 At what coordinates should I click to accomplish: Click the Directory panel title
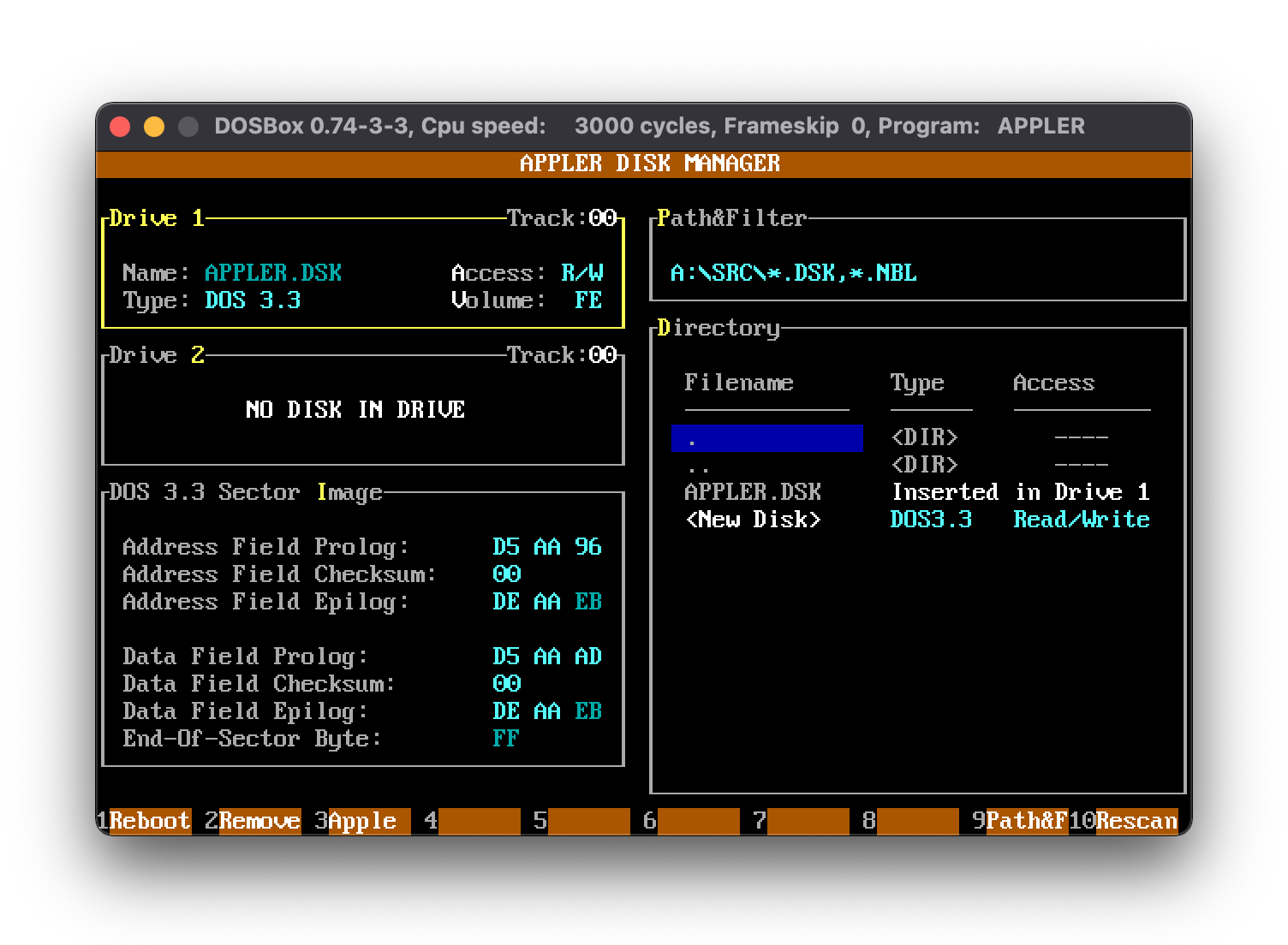(719, 328)
